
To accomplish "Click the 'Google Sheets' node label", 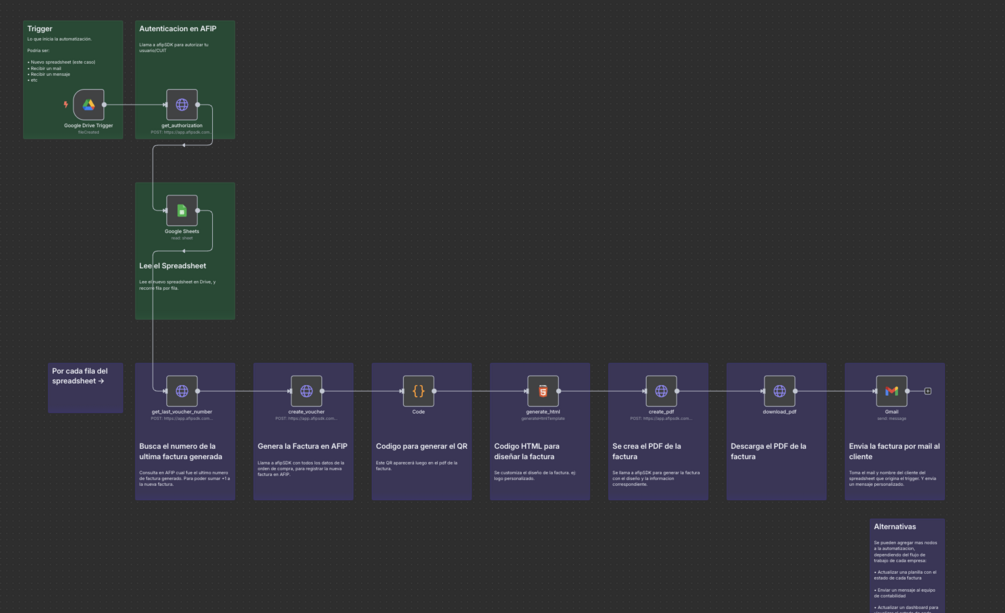I will coord(182,231).
